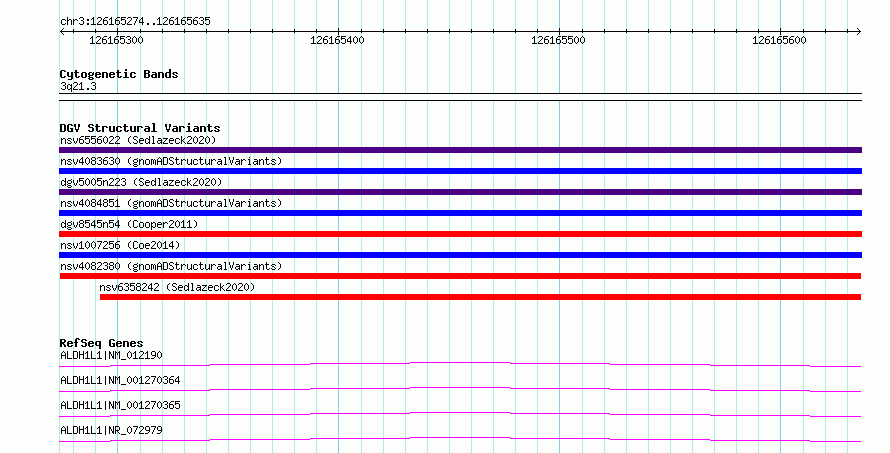The width and height of the screenshot is (890, 453).
Task: Click ruler position 126165500
Action: (x=558, y=40)
